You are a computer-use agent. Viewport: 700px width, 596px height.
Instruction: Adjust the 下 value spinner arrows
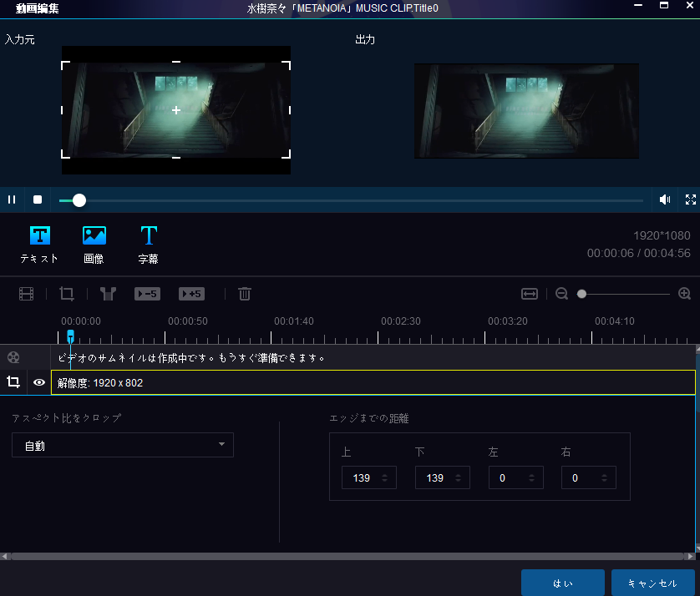[x=458, y=478]
